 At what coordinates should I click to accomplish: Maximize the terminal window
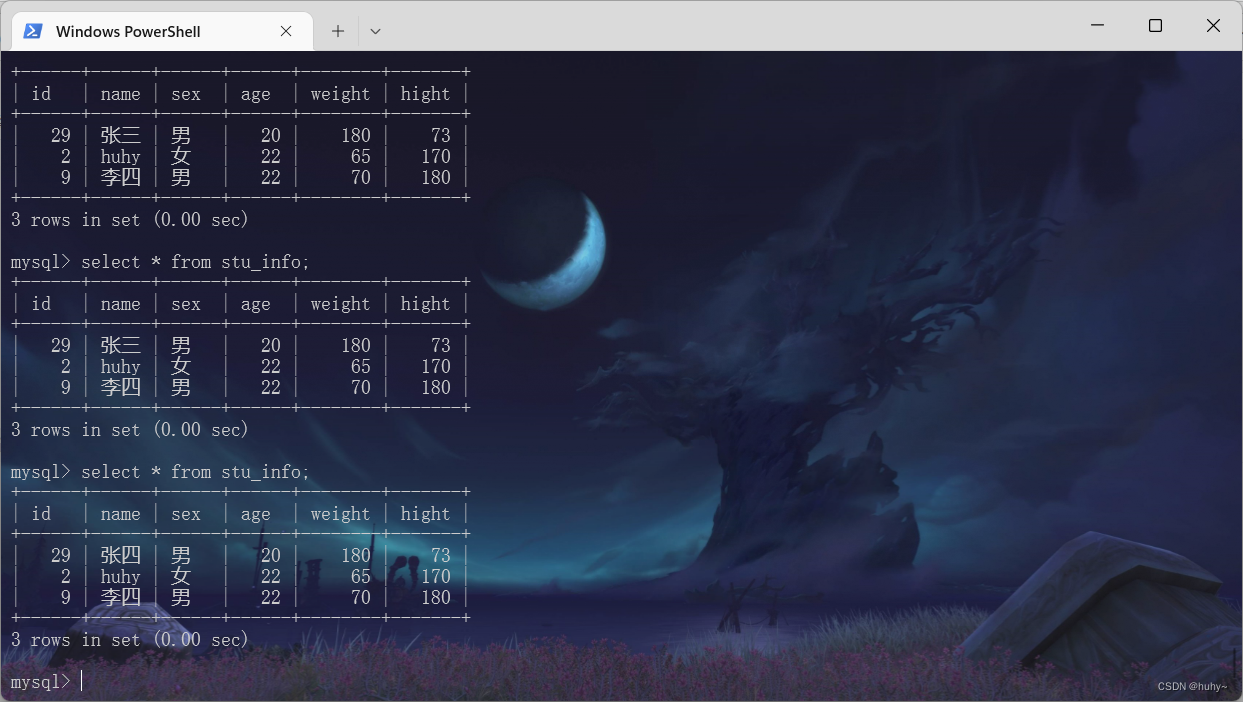pos(1155,26)
